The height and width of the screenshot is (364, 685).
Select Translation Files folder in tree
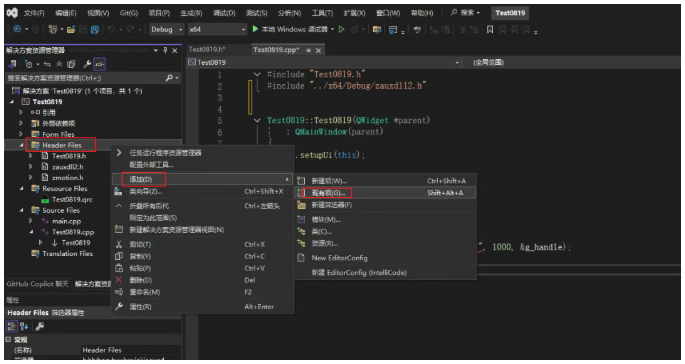coord(67,253)
